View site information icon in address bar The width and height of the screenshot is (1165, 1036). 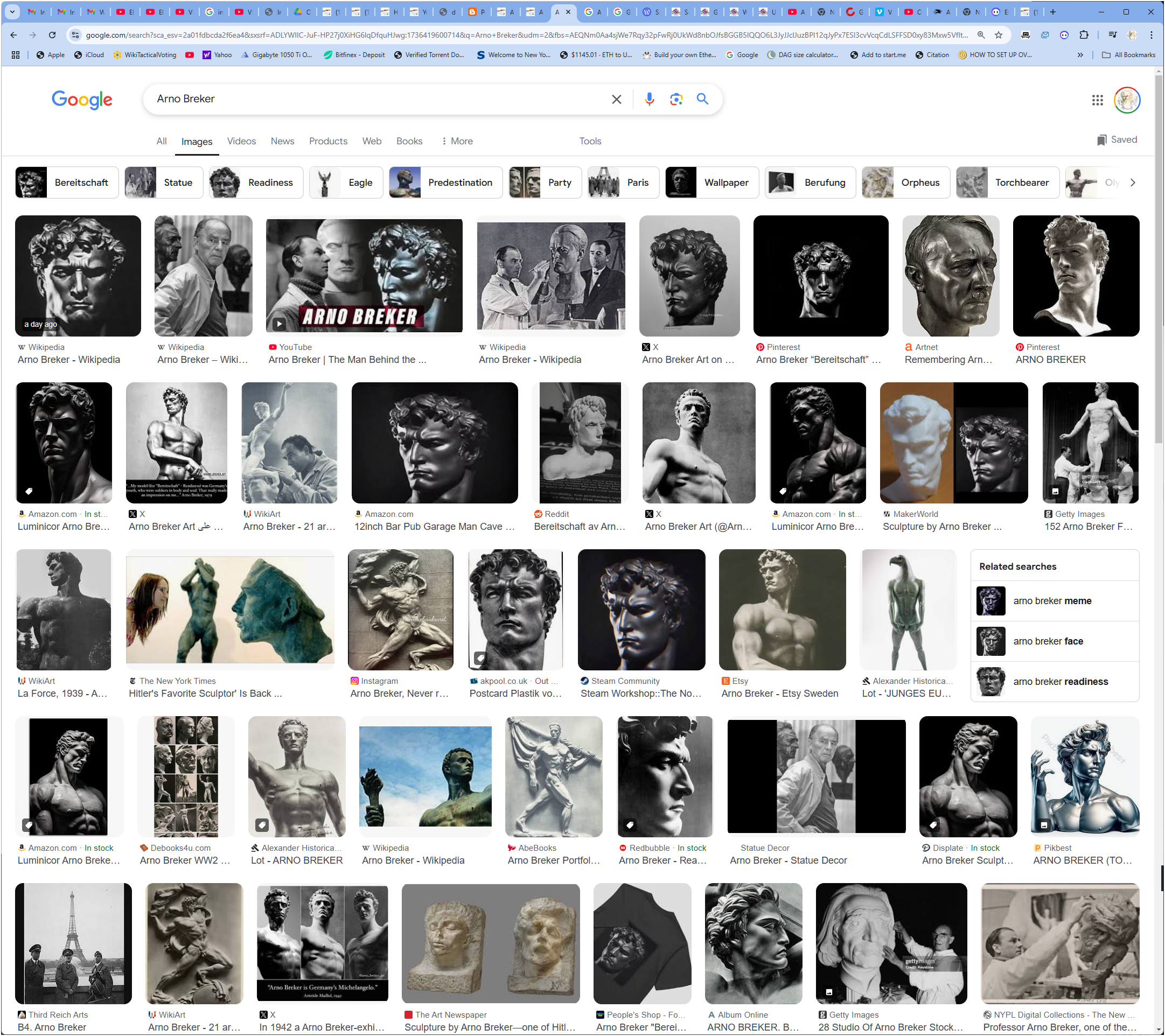tap(75, 35)
